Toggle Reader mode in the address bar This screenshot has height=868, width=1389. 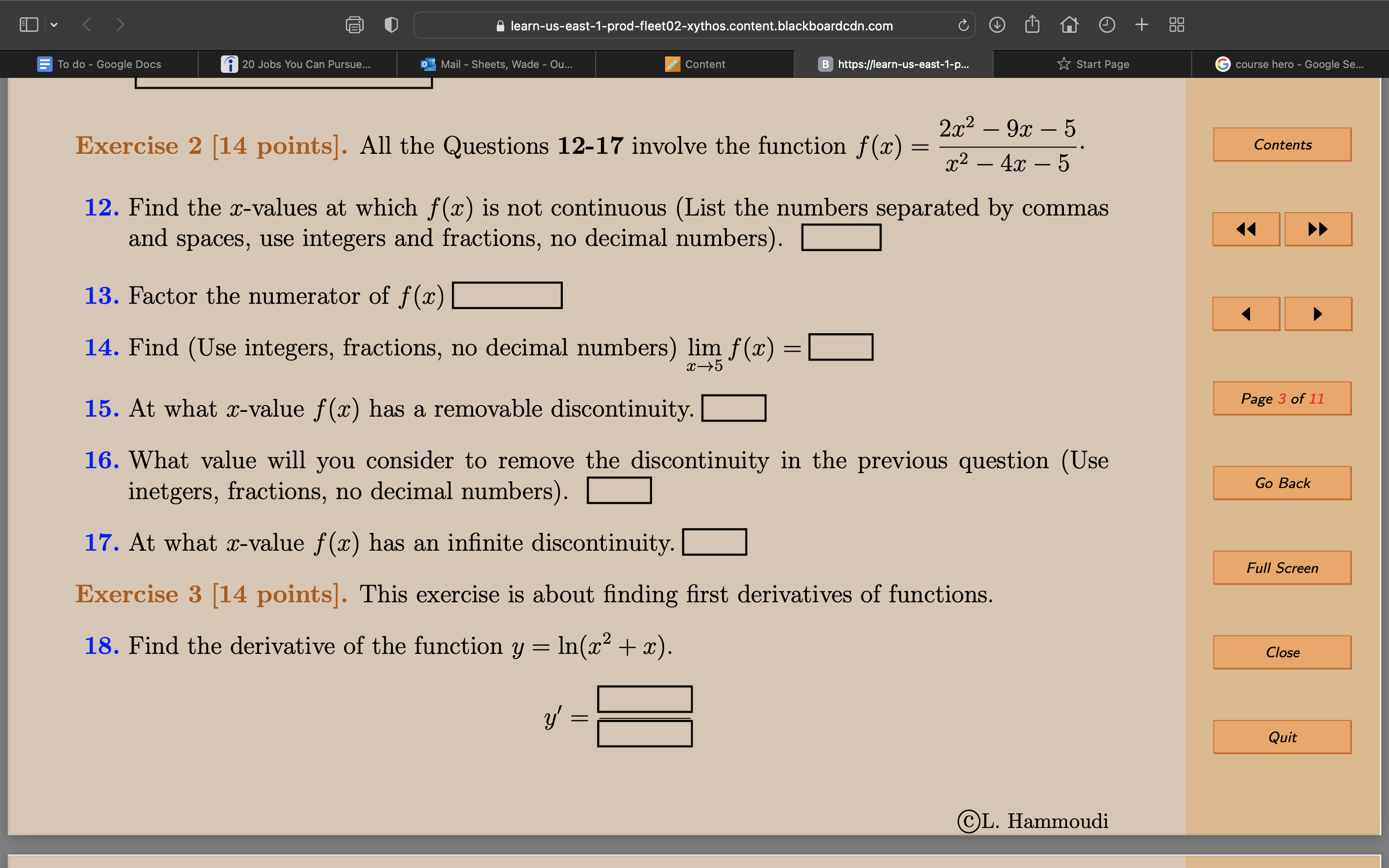(391, 25)
